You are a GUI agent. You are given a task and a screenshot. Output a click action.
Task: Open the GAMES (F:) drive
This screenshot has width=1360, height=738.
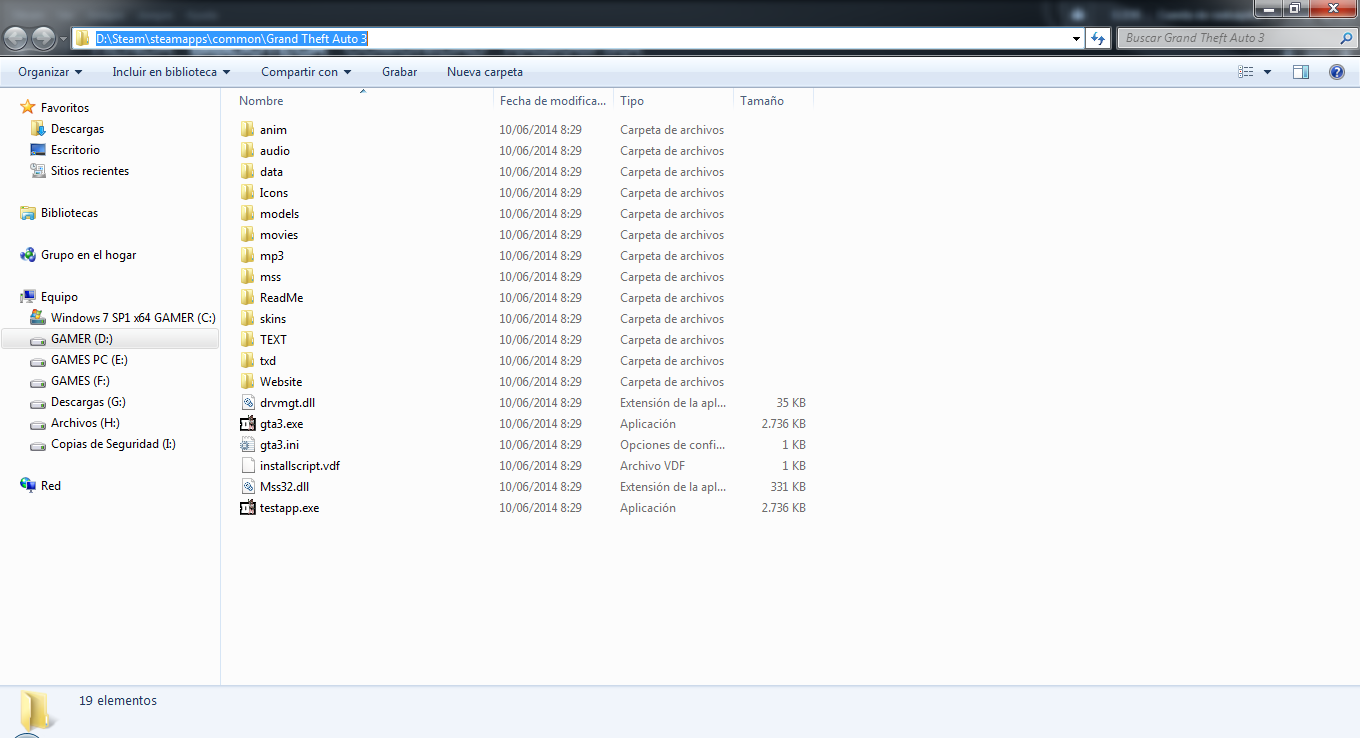(80, 381)
